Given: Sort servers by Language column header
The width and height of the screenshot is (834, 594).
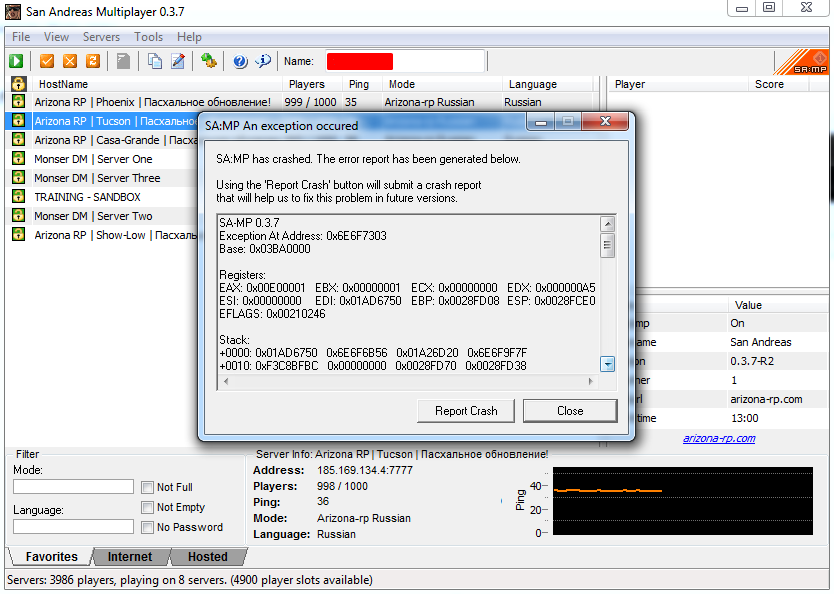Looking at the screenshot, I should [x=548, y=84].
